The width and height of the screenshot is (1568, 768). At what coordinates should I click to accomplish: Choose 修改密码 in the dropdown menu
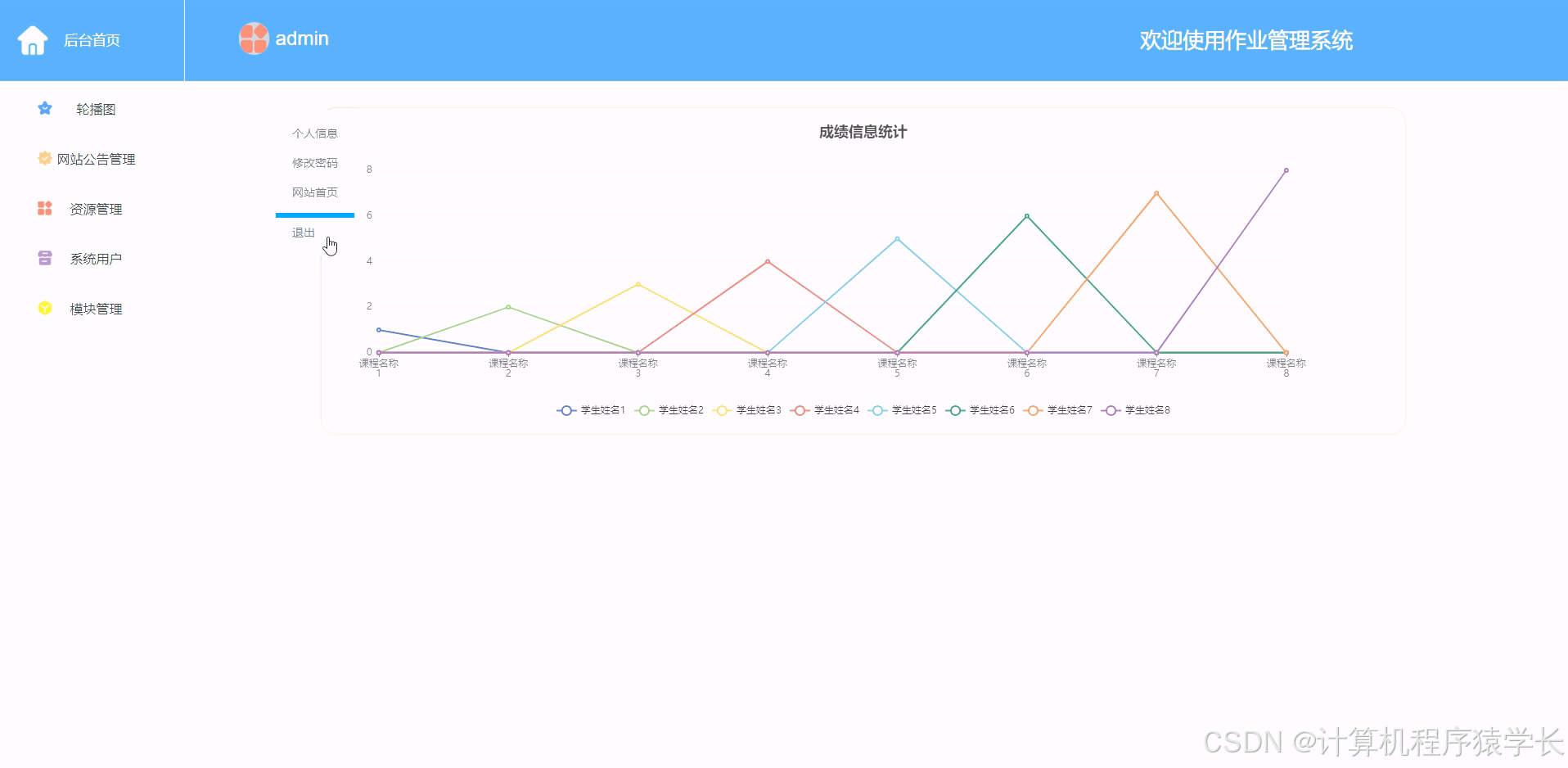click(314, 163)
